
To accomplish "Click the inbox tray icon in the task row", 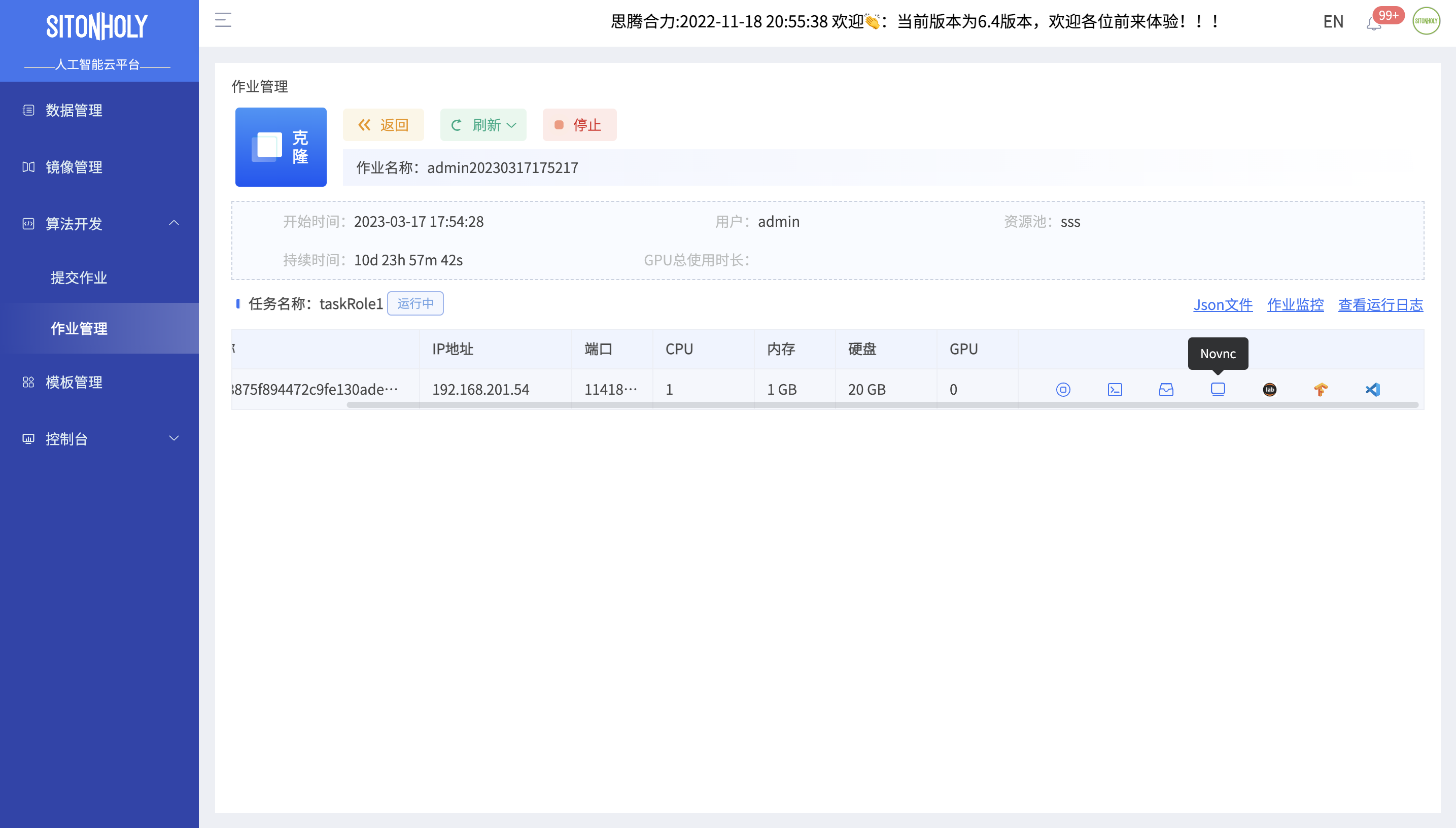I will click(1166, 390).
